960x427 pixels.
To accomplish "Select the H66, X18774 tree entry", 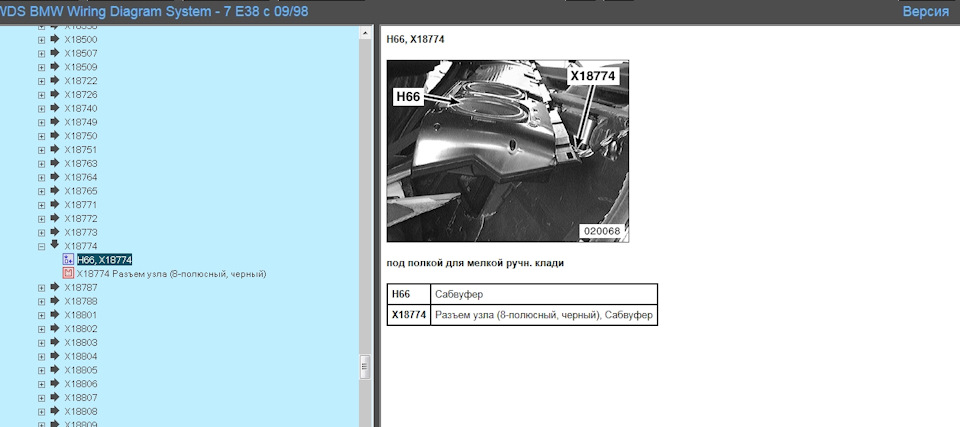I will point(105,260).
